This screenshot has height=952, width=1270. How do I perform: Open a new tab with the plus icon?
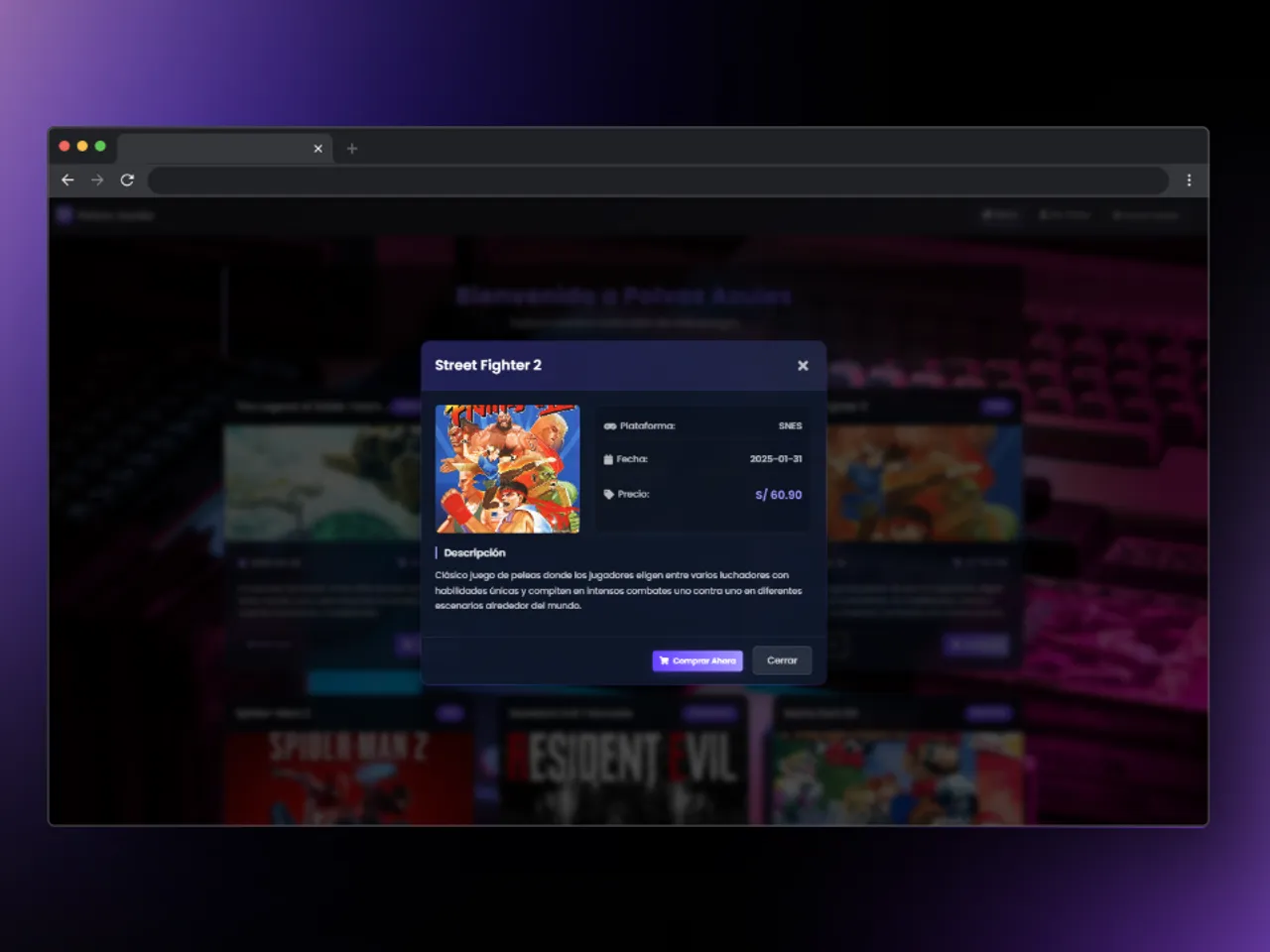[x=351, y=149]
